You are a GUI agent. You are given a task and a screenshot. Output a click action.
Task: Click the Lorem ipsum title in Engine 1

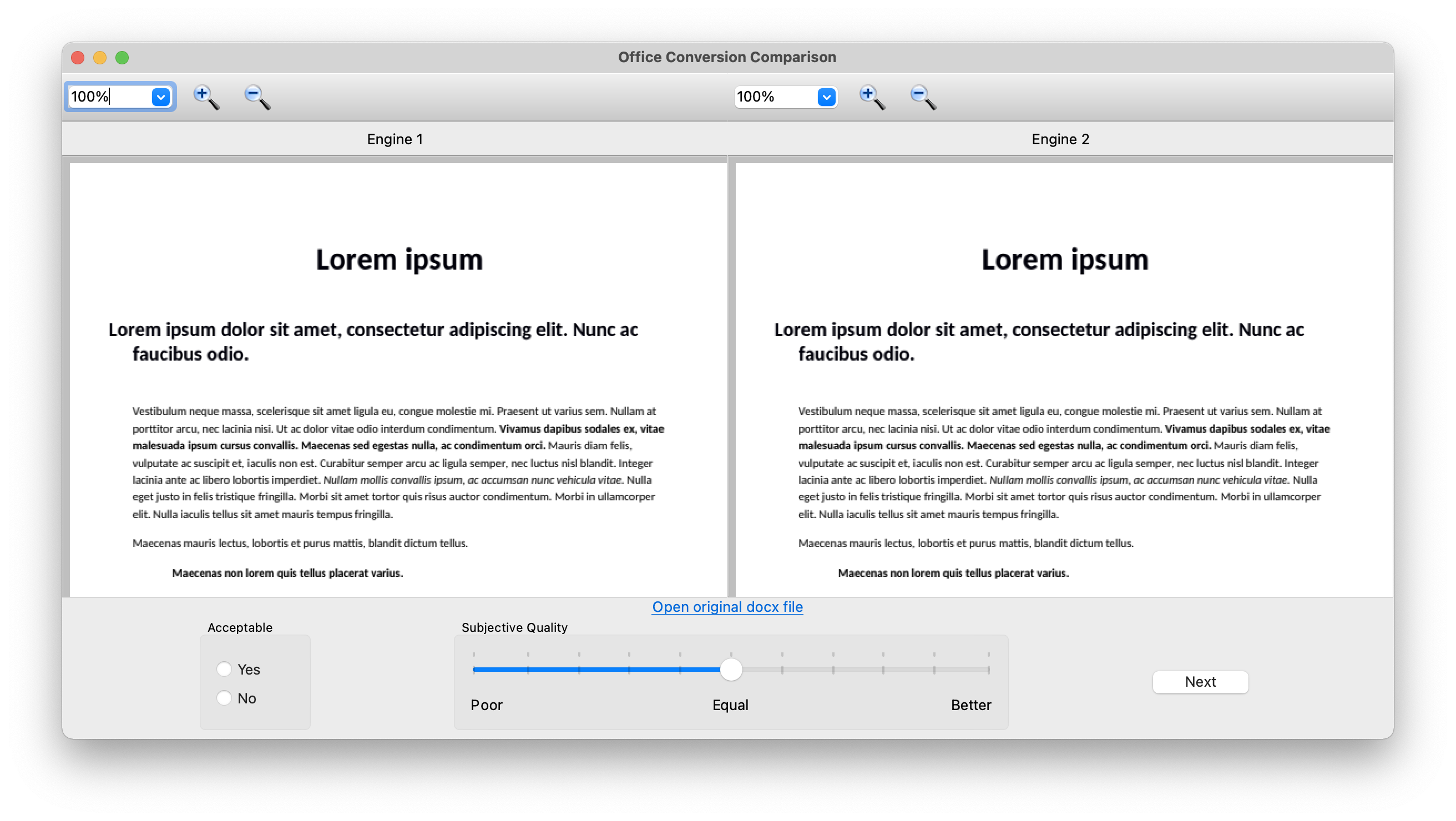(x=399, y=260)
